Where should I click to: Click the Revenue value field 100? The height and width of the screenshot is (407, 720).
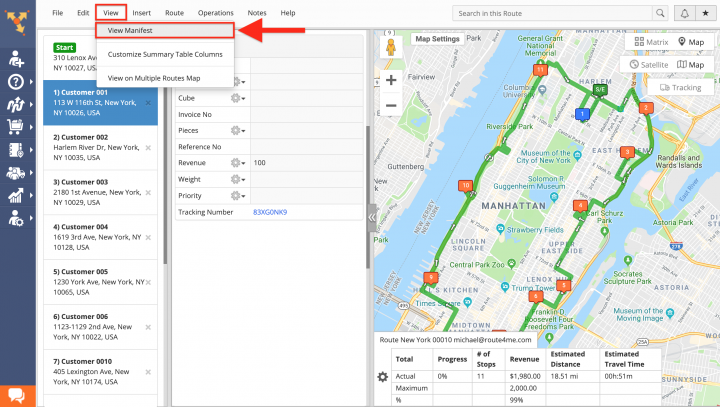307,163
